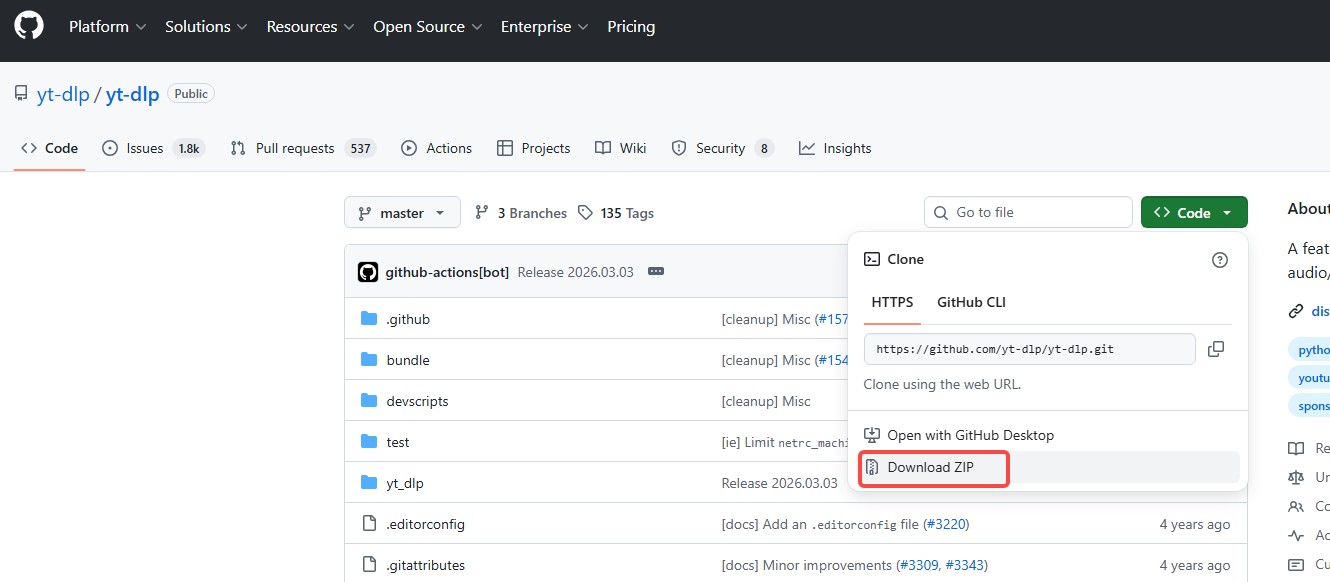Screen dimensions: 1330x582
Task: Click the github-actions[bot] author link
Action: point(447,271)
